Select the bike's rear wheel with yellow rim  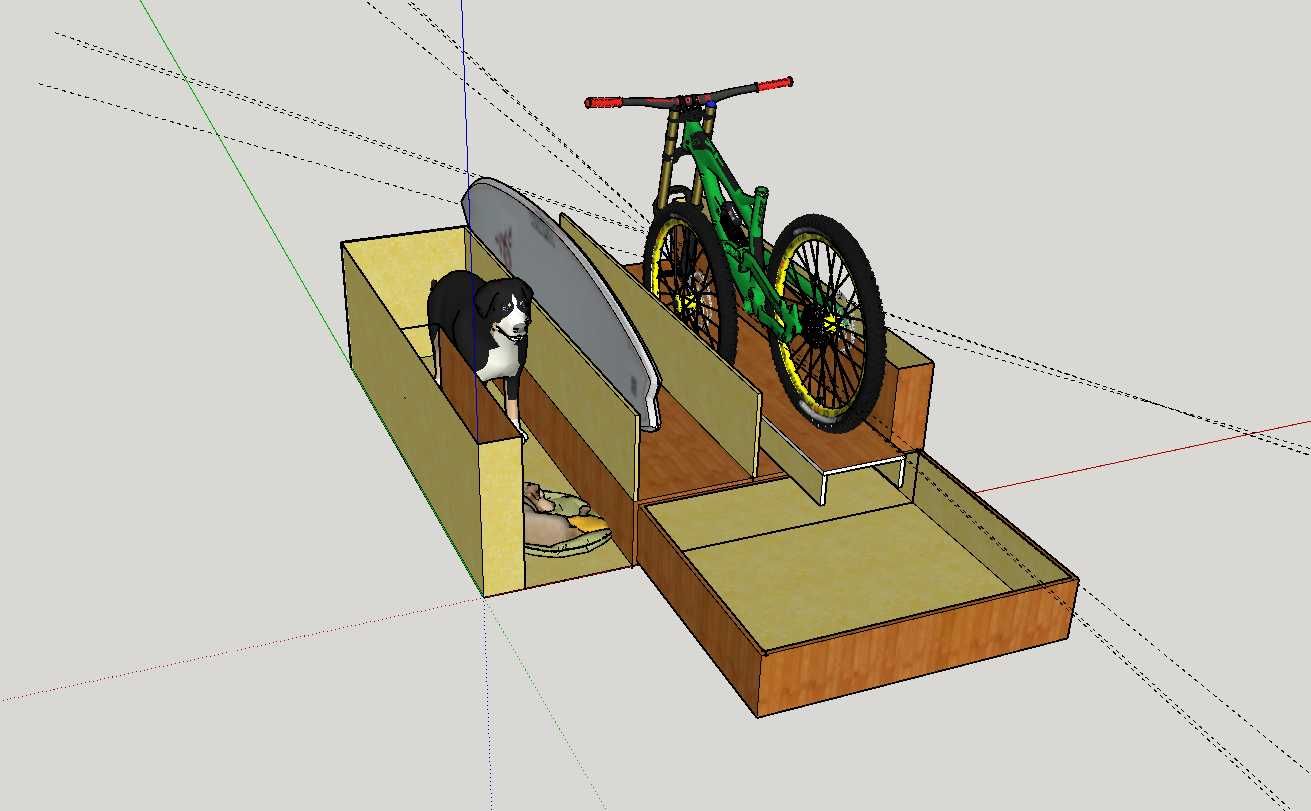pyautogui.click(x=826, y=321)
